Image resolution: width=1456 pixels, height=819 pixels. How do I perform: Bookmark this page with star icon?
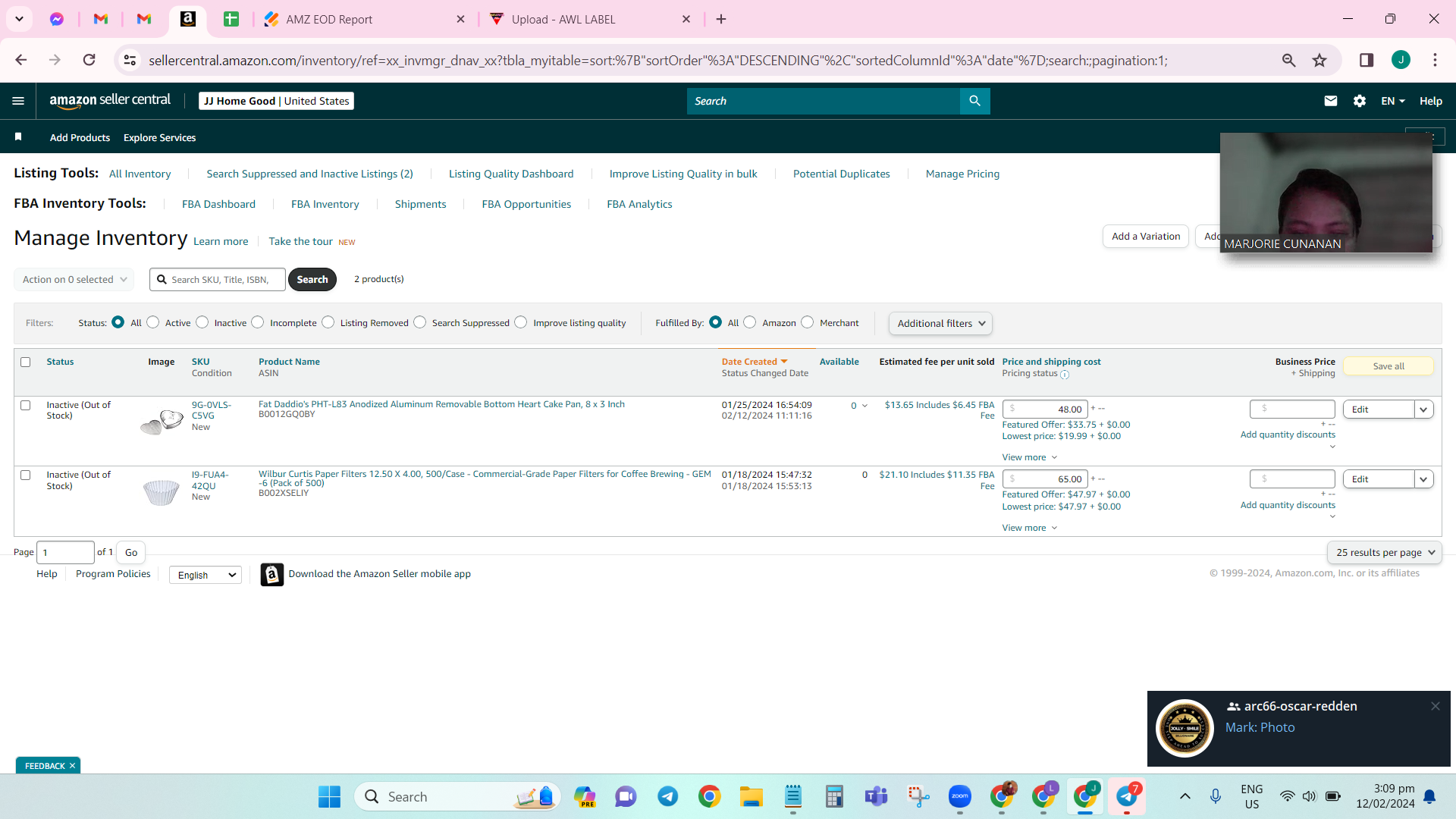(x=1319, y=60)
